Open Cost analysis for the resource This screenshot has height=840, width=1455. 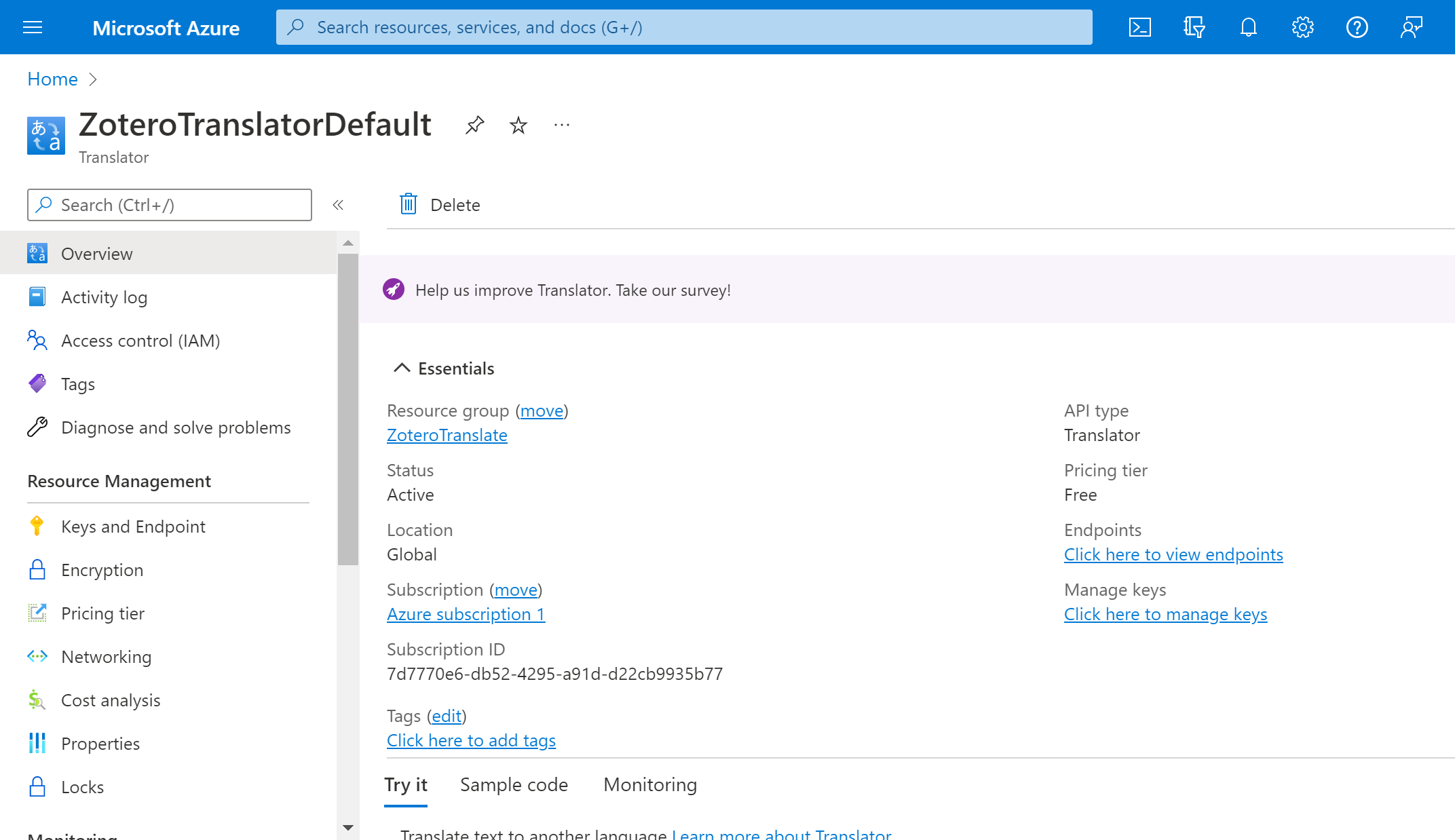point(111,700)
